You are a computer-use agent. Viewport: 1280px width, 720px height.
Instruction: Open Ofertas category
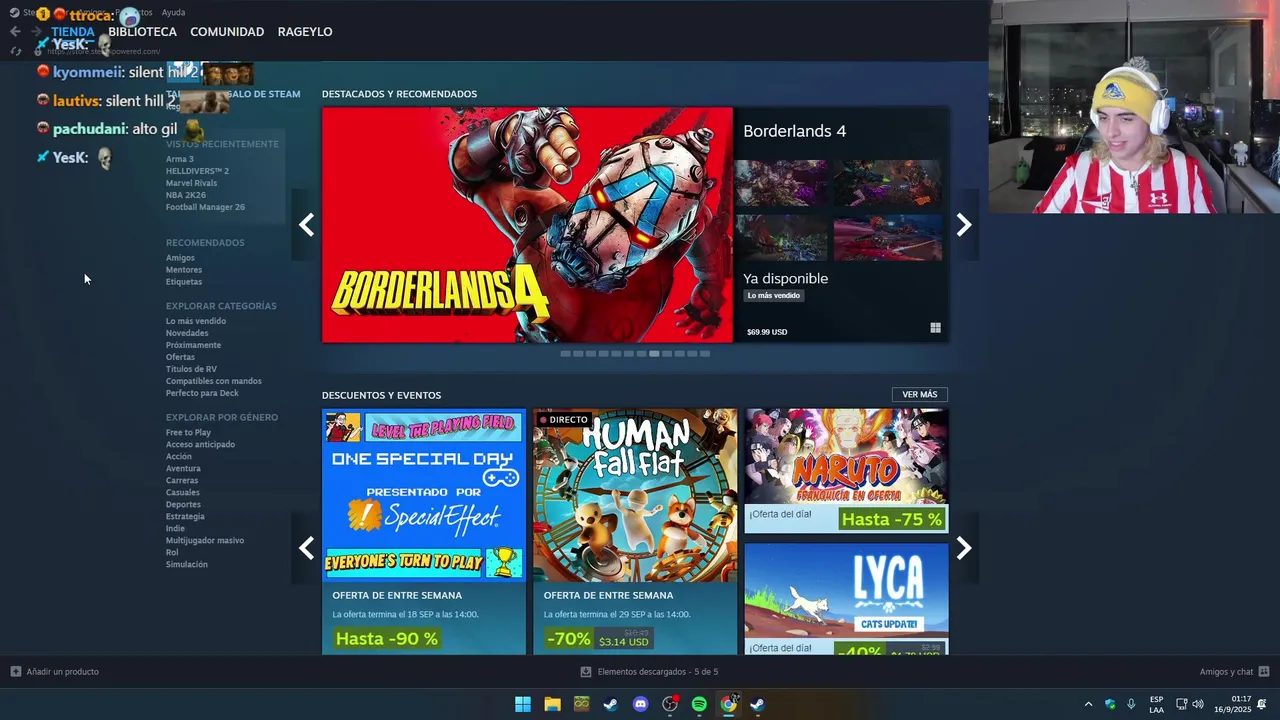point(180,357)
